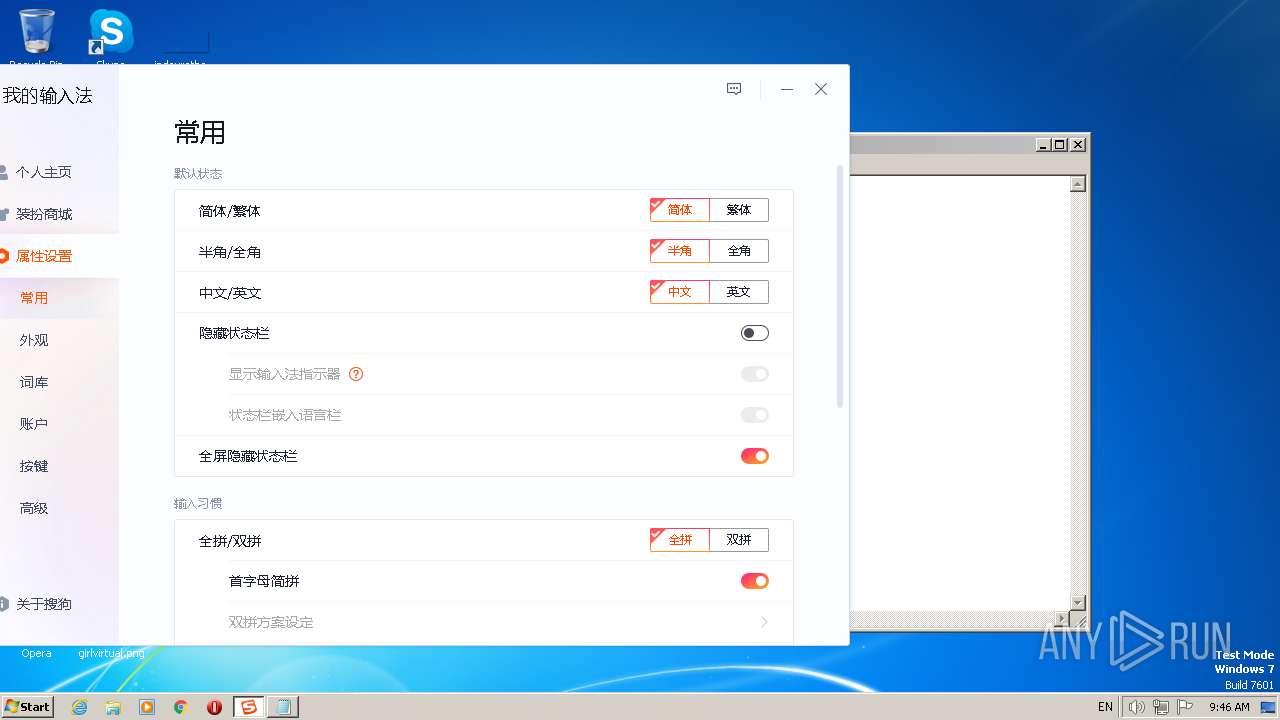Viewport: 1280px width, 720px height.
Task: Click the settings panel vertical scrollbar
Action: click(840, 286)
